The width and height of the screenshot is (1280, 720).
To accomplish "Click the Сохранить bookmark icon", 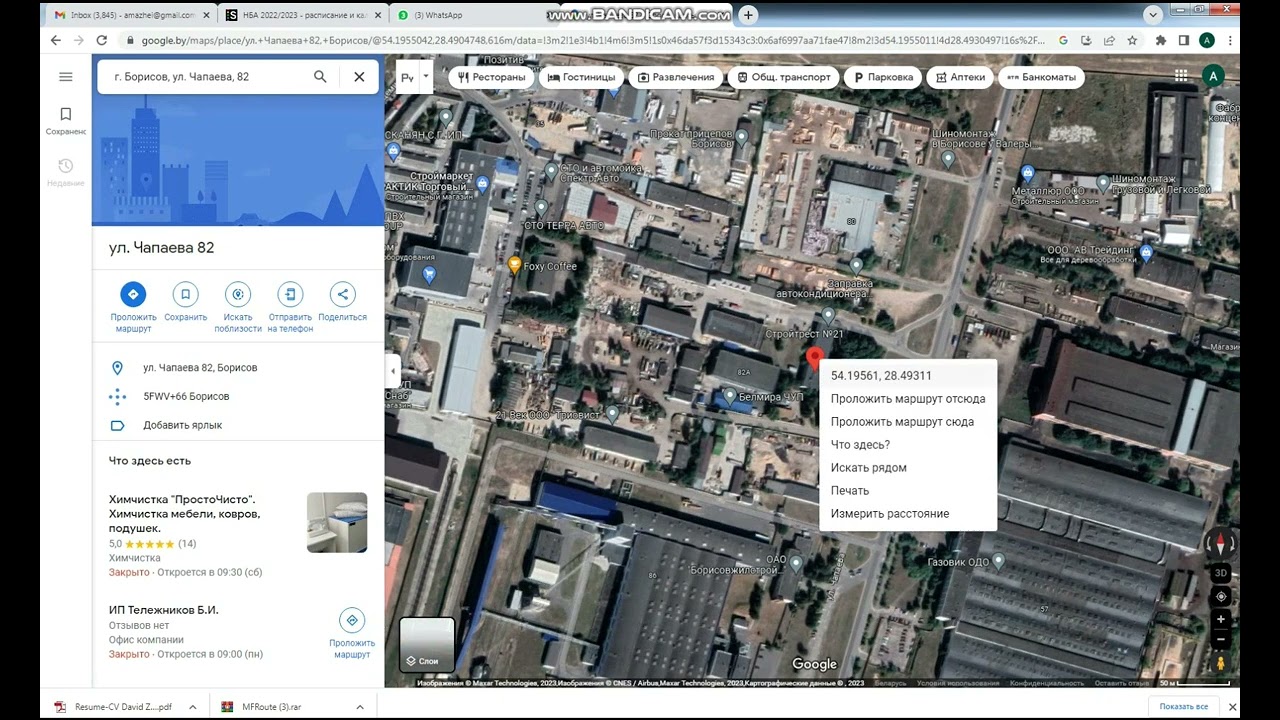I will tap(185, 294).
